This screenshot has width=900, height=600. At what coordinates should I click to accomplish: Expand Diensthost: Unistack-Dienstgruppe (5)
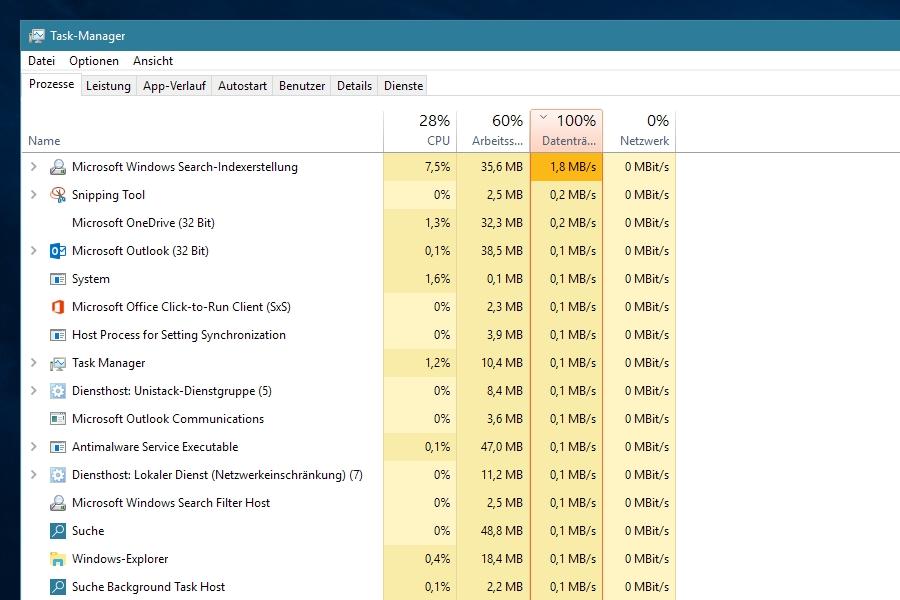(x=34, y=391)
